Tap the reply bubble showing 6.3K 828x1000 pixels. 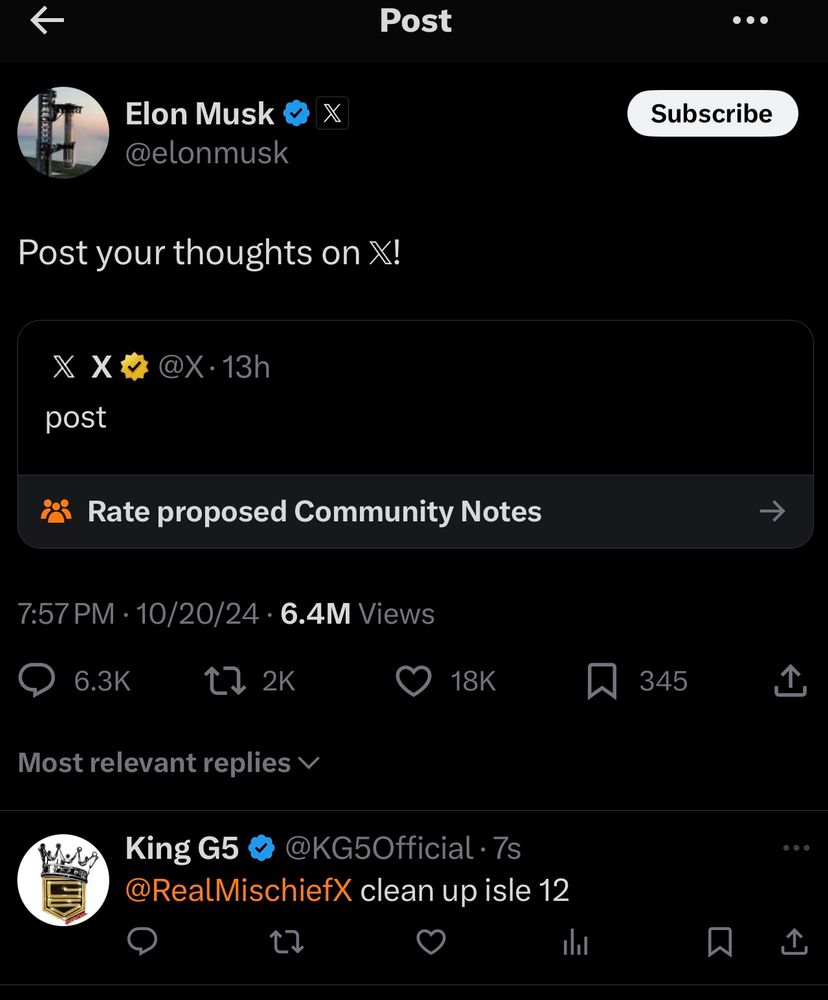click(x=36, y=680)
